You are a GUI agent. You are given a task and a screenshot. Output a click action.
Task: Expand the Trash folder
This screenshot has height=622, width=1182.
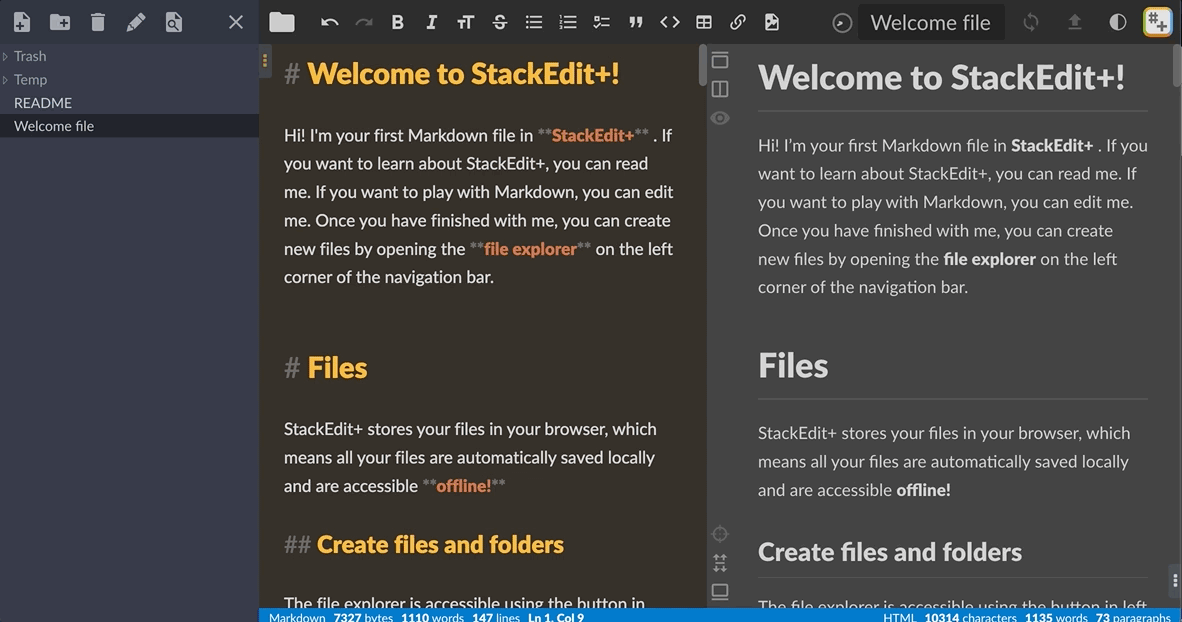(x=5, y=57)
